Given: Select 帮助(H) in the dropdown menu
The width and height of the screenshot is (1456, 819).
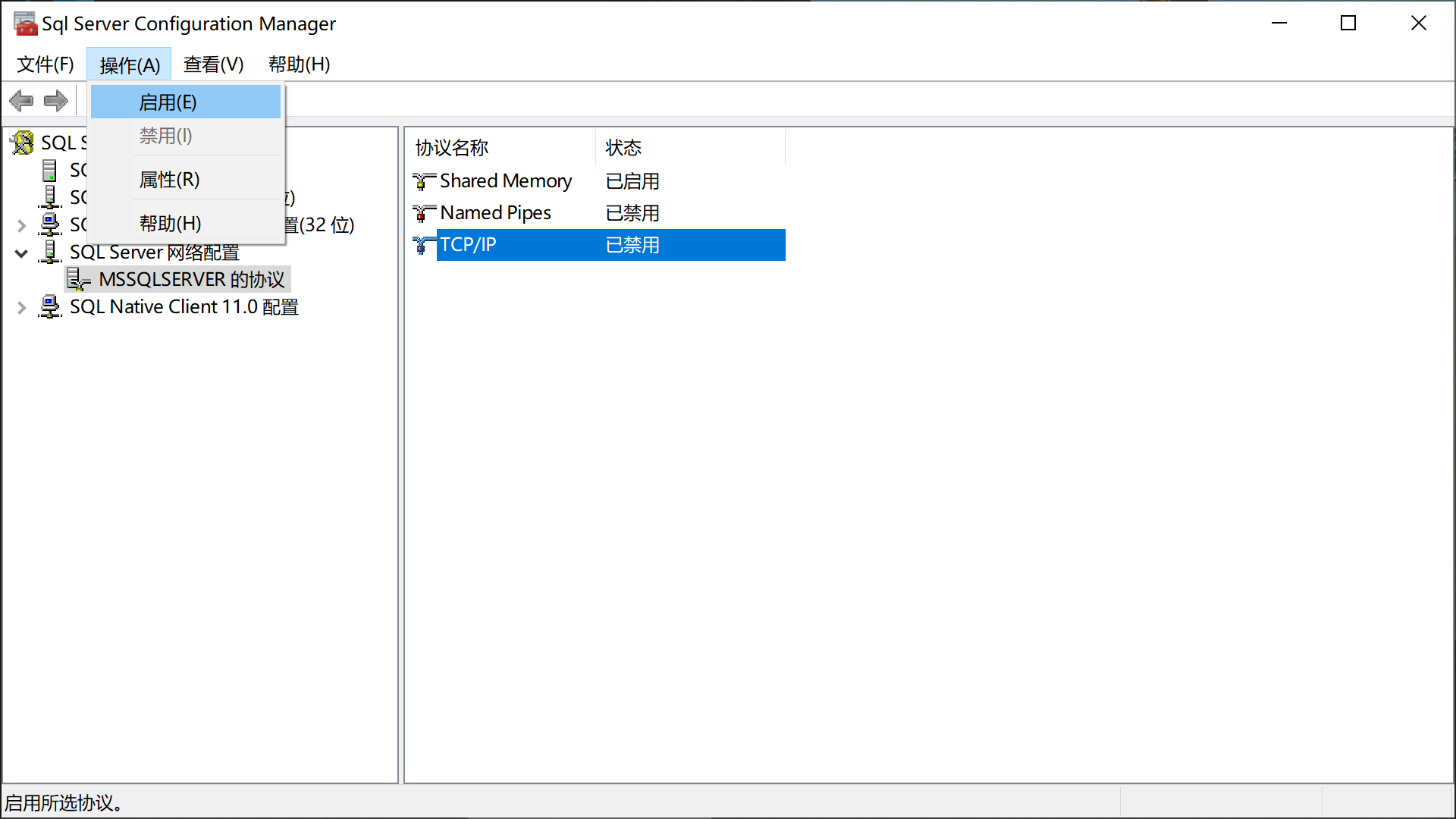Looking at the screenshot, I should (x=171, y=224).
